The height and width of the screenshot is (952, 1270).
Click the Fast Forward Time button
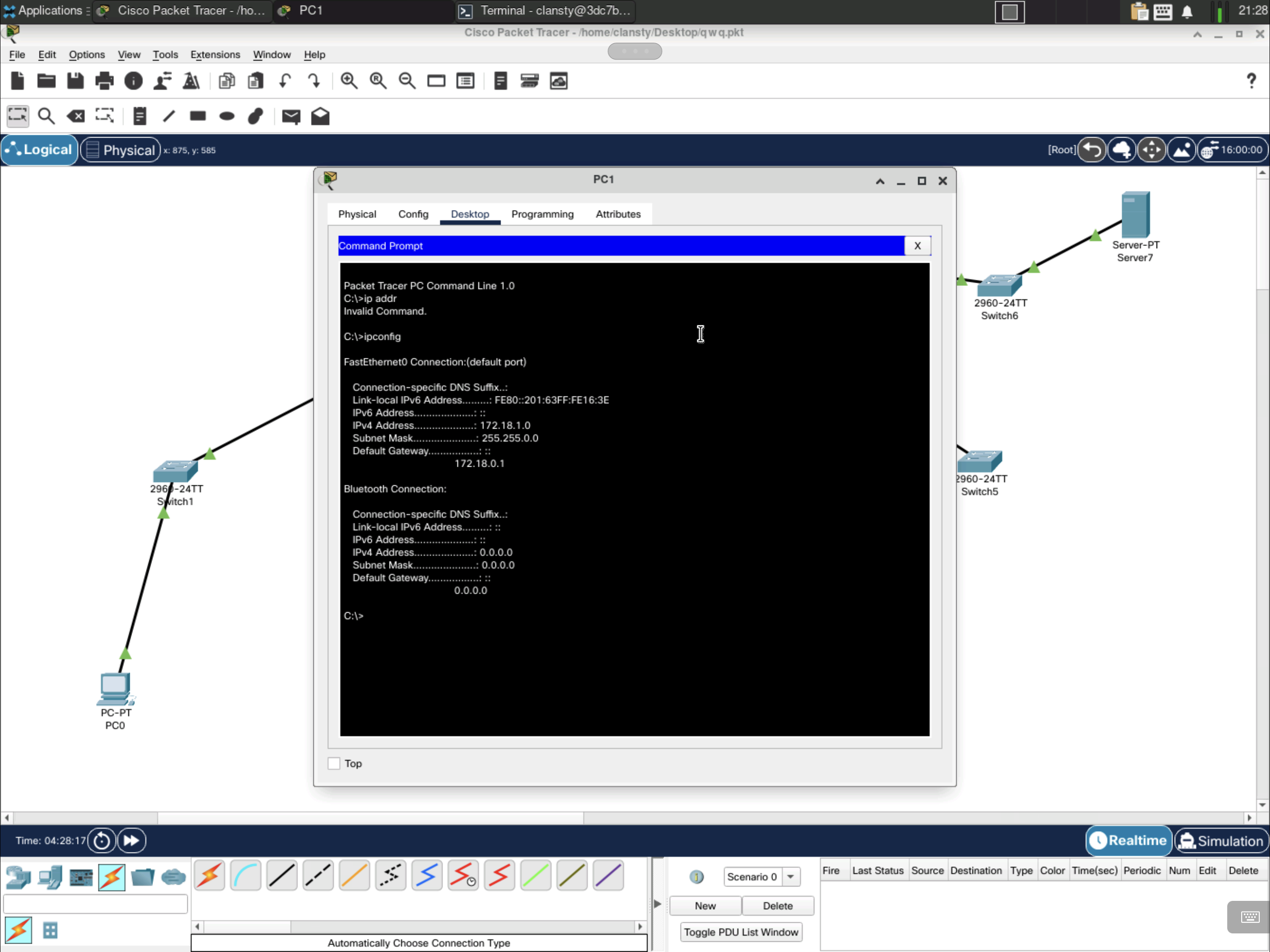point(132,840)
